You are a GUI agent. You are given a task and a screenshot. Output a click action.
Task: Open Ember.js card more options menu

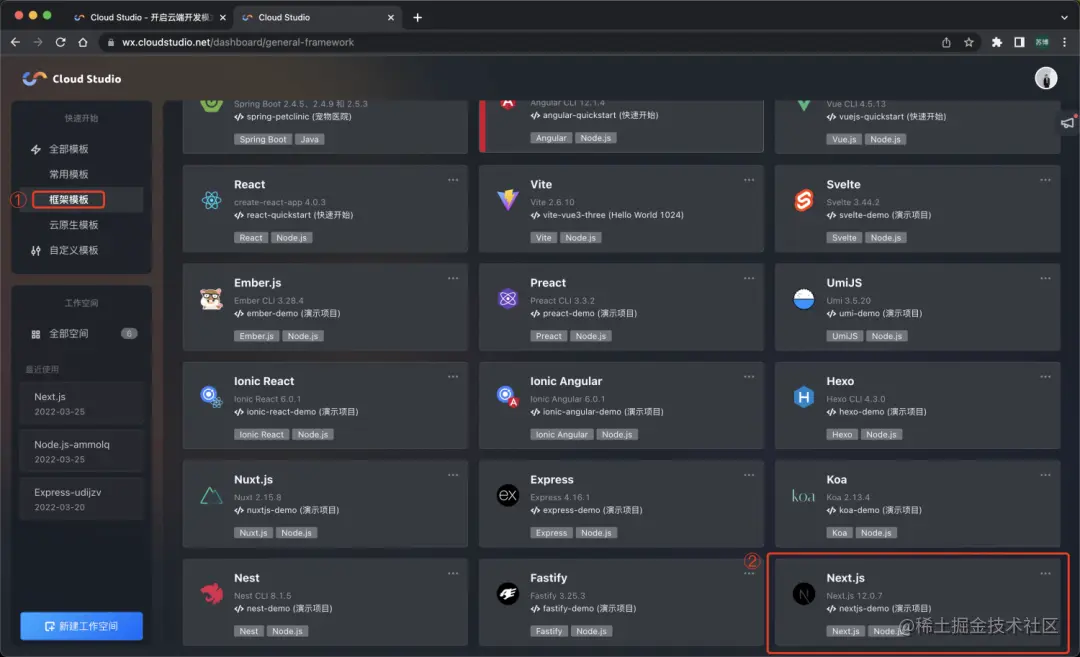click(453, 278)
